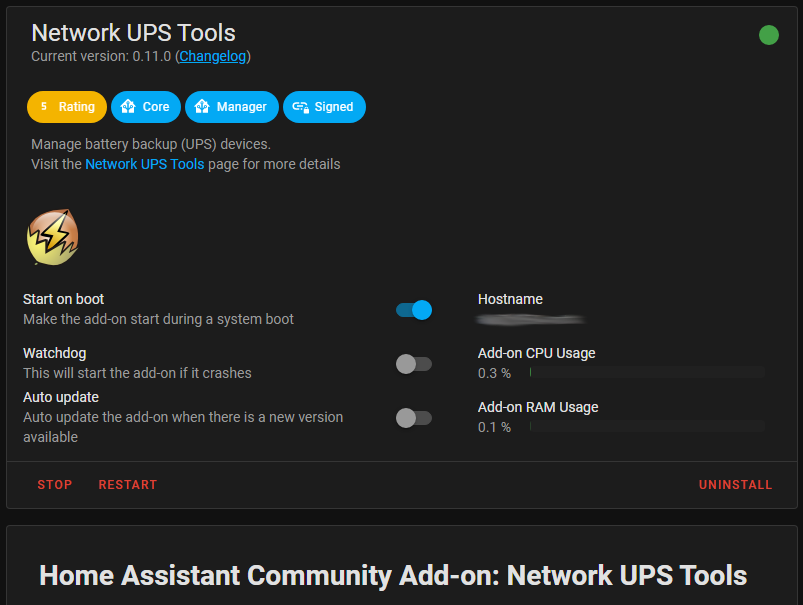Image resolution: width=803 pixels, height=605 pixels.
Task: Click the Home Assistant icon in Manager chip
Action: (202, 107)
